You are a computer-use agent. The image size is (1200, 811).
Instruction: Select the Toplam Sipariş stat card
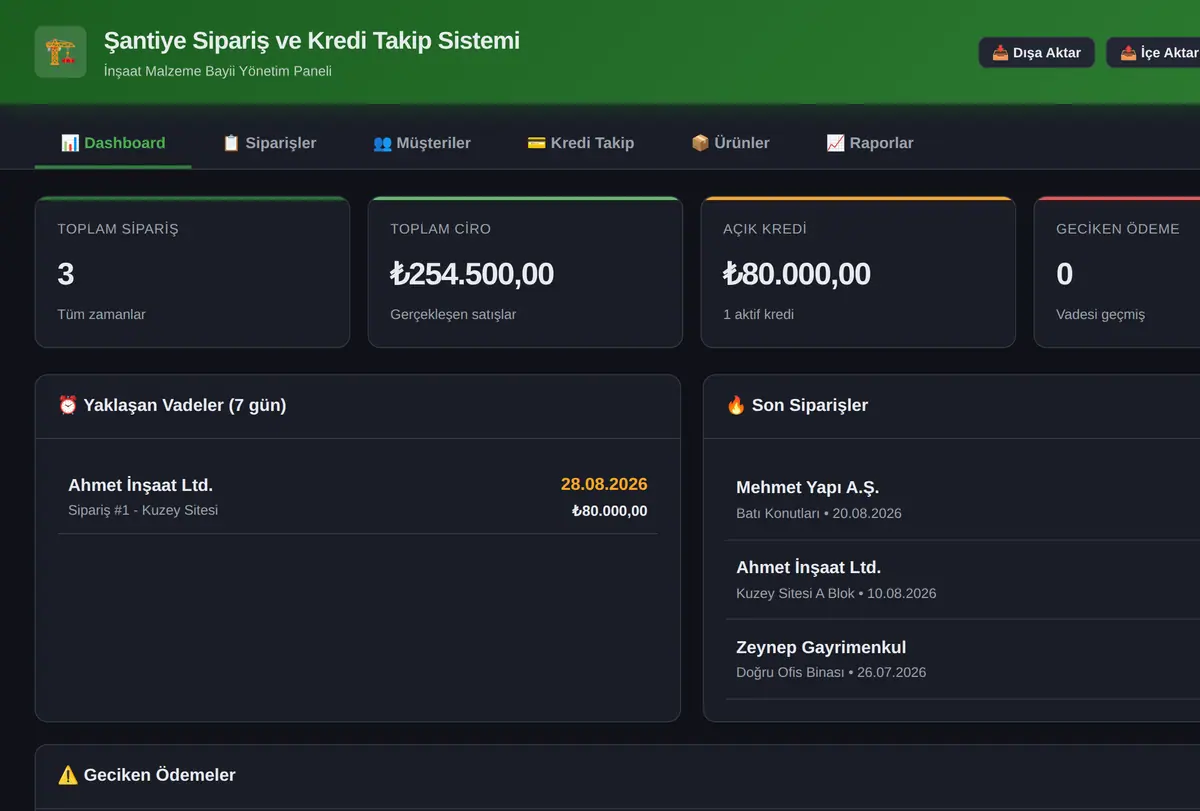coord(192,272)
